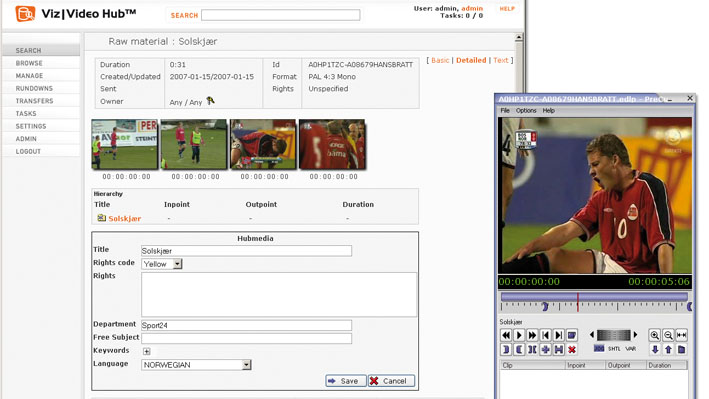709x399 pixels.
Task: Click the blue down arrow icon
Action: (655, 349)
